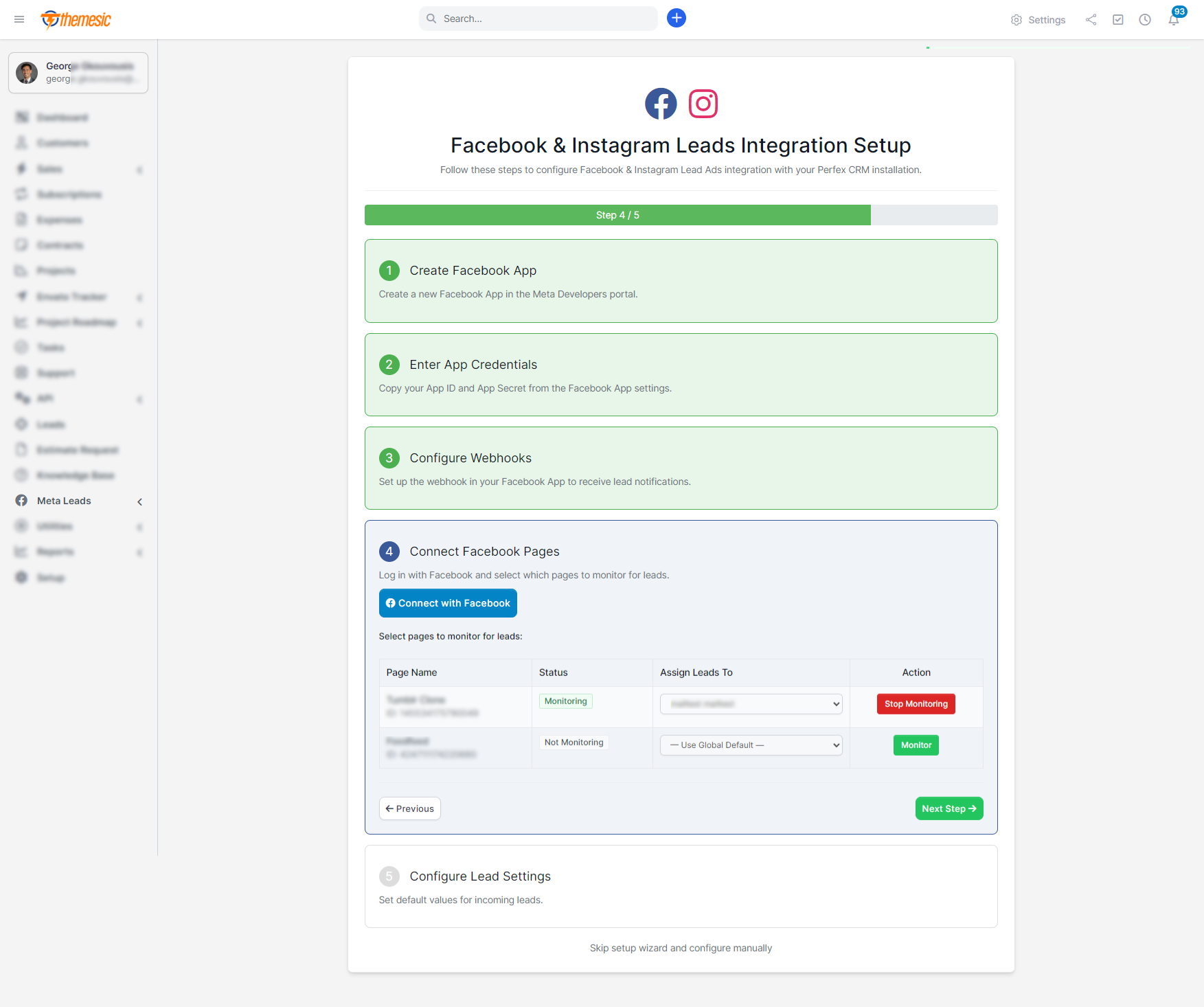Click the Themesic logo
Viewport: 1204px width, 1007px height.
[x=76, y=19]
